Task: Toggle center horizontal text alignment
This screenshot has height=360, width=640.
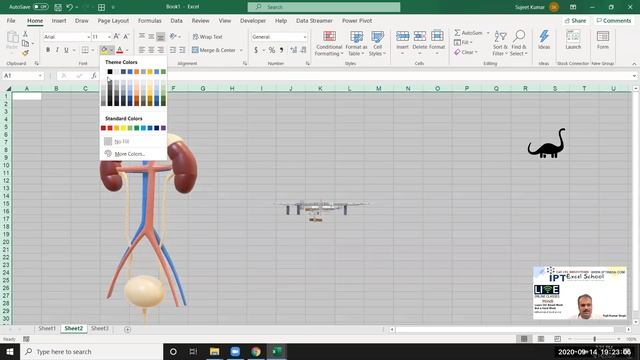Action: (151, 50)
